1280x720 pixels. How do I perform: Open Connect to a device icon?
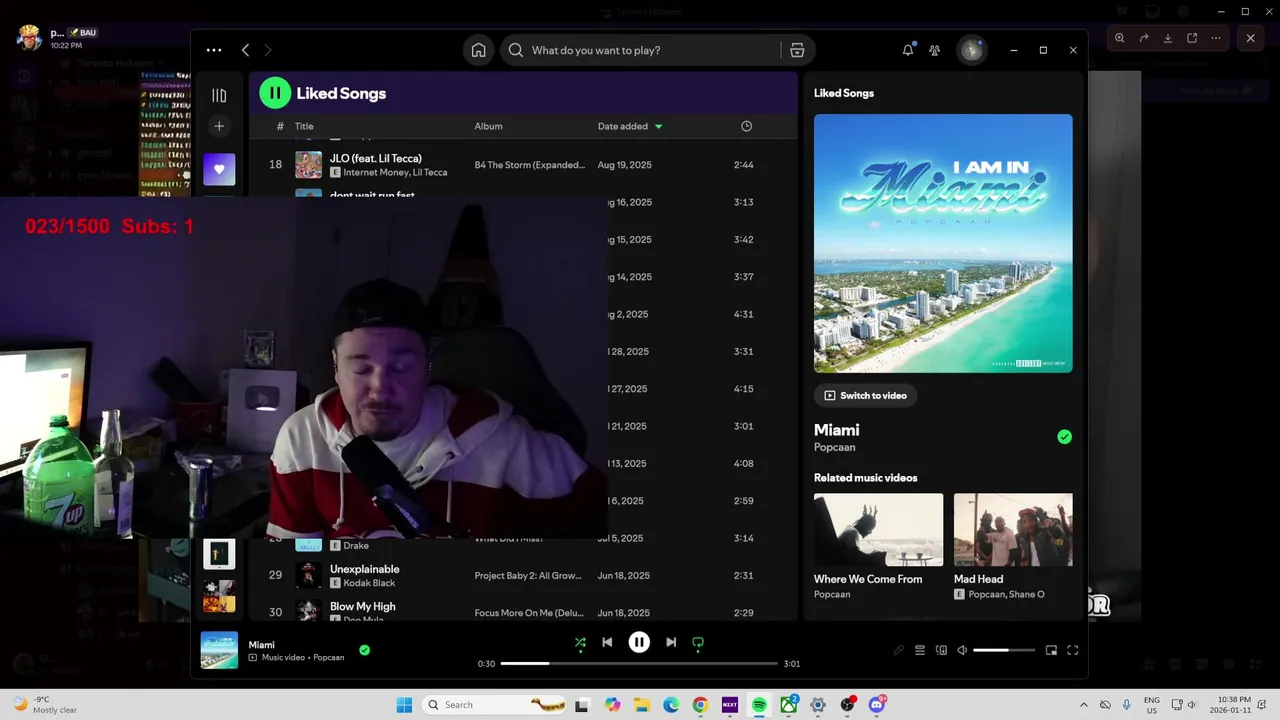click(941, 650)
